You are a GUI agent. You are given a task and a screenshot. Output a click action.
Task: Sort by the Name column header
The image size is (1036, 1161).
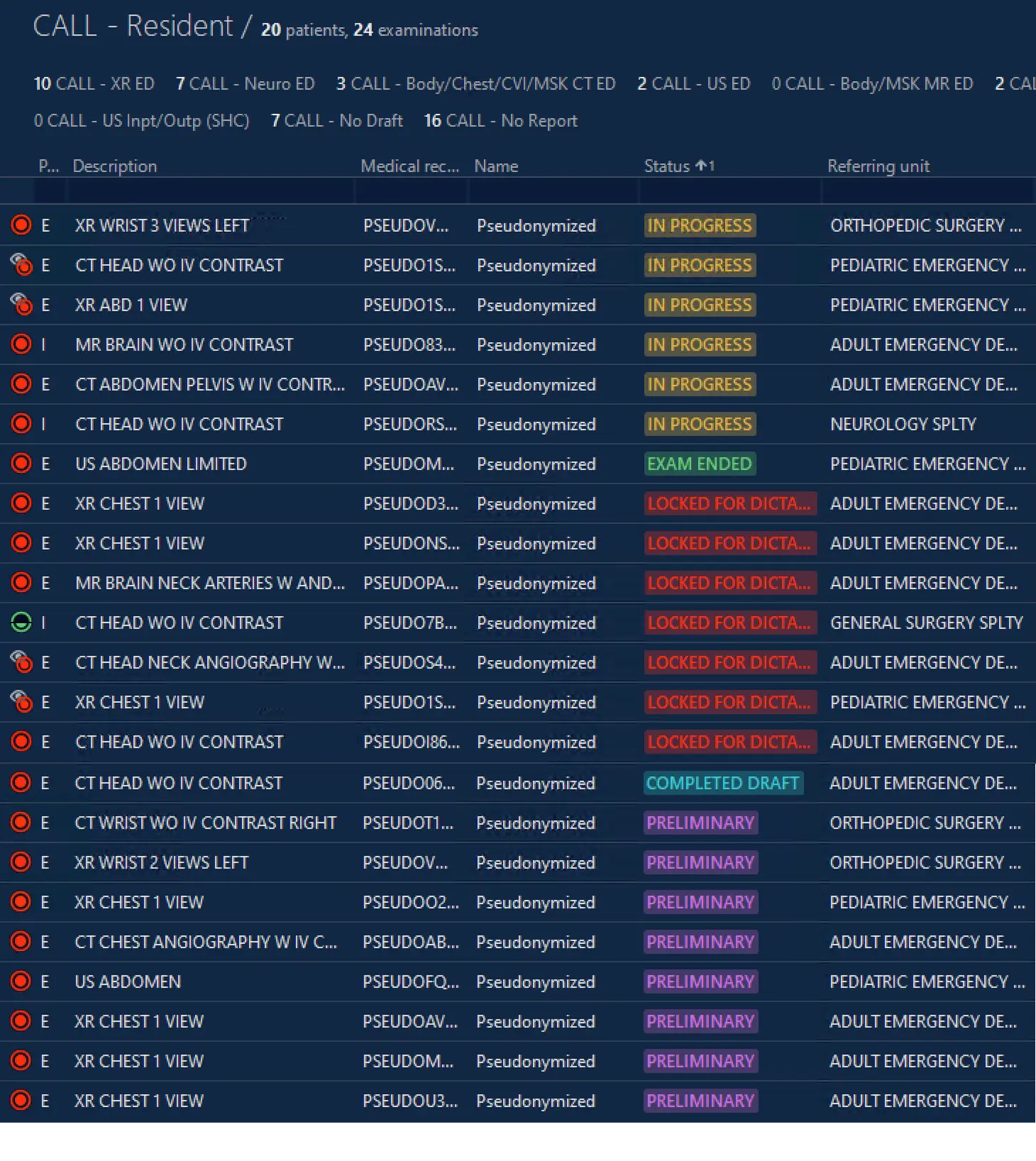tap(496, 166)
